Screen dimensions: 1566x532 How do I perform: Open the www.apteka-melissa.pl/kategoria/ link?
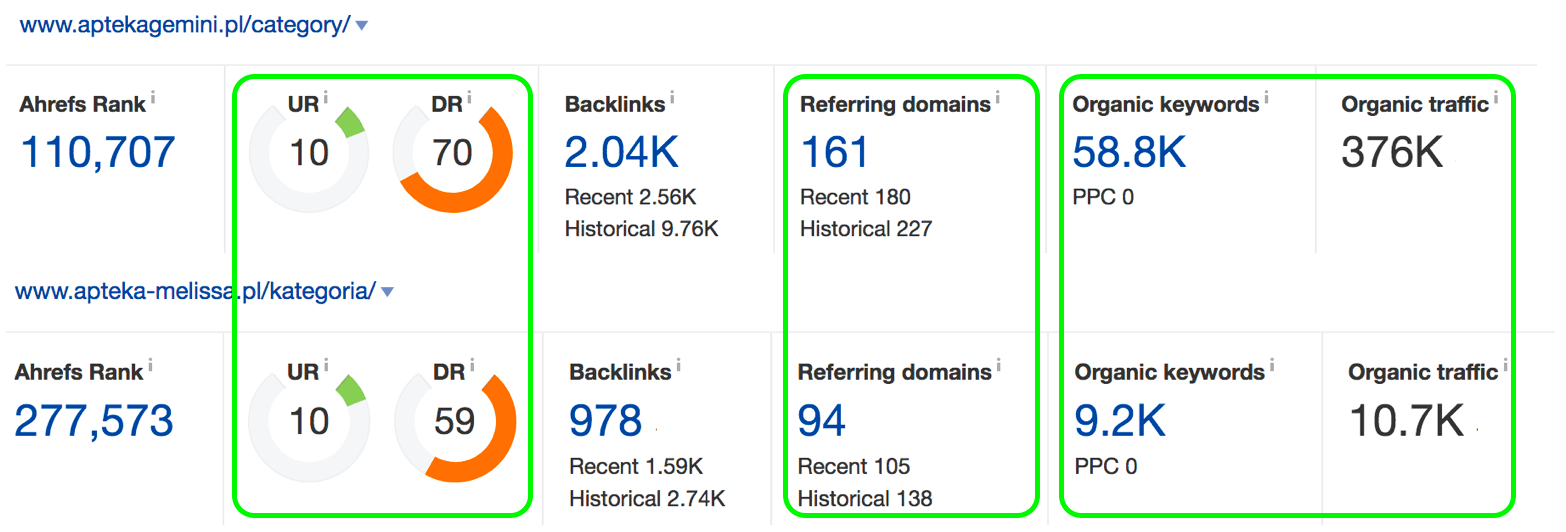(195, 291)
